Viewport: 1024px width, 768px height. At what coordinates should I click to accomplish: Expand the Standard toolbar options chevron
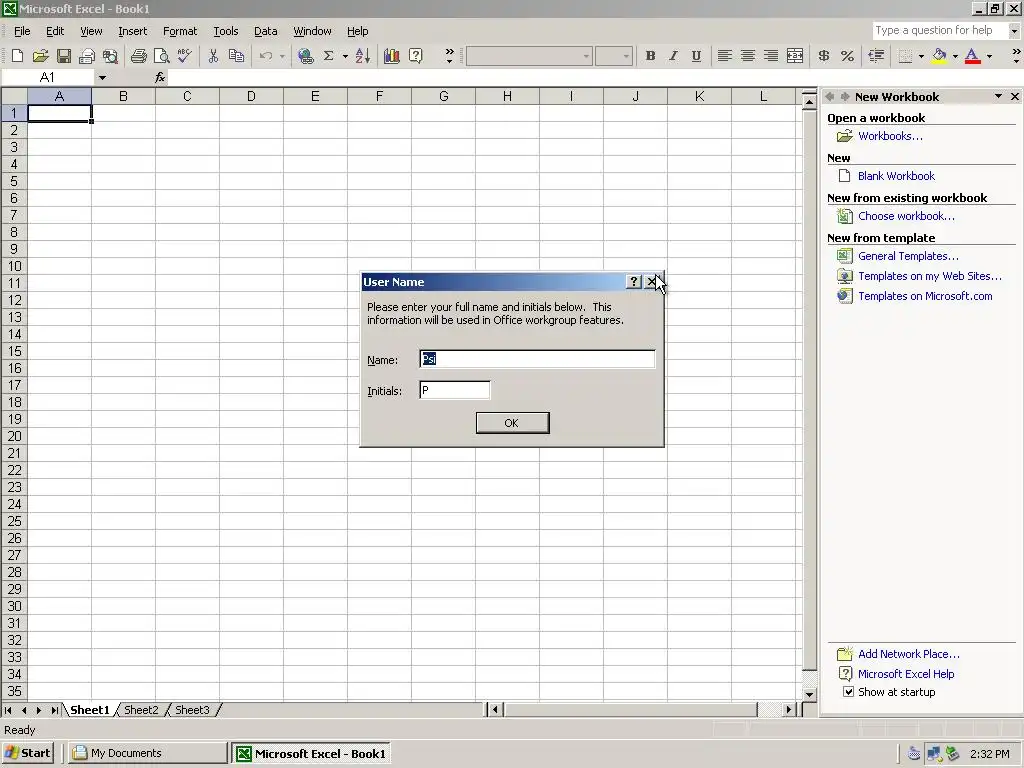click(449, 56)
